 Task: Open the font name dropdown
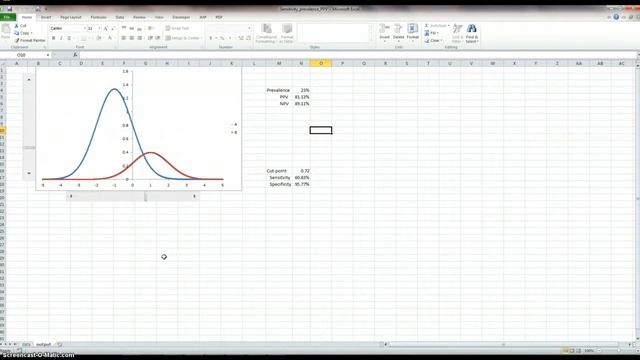click(x=84, y=28)
